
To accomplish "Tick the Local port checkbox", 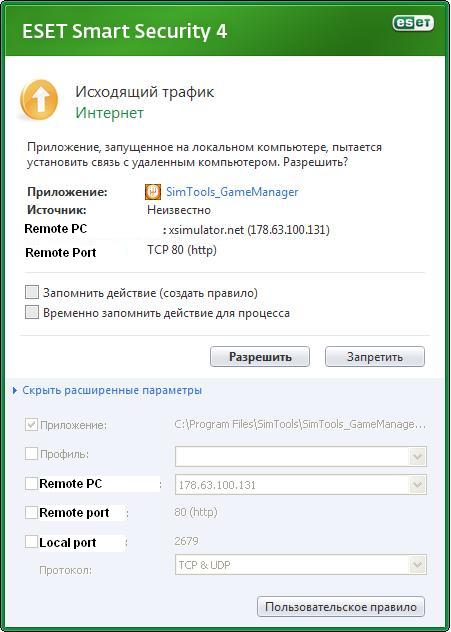I will point(31,542).
